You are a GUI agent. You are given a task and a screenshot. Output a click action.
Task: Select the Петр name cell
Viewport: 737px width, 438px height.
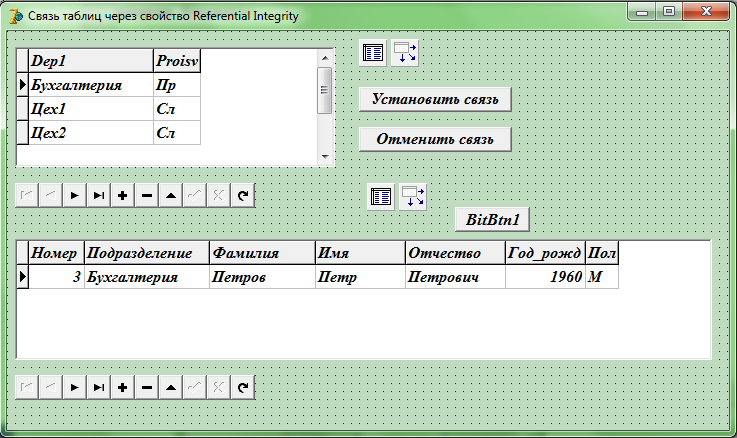click(x=361, y=277)
